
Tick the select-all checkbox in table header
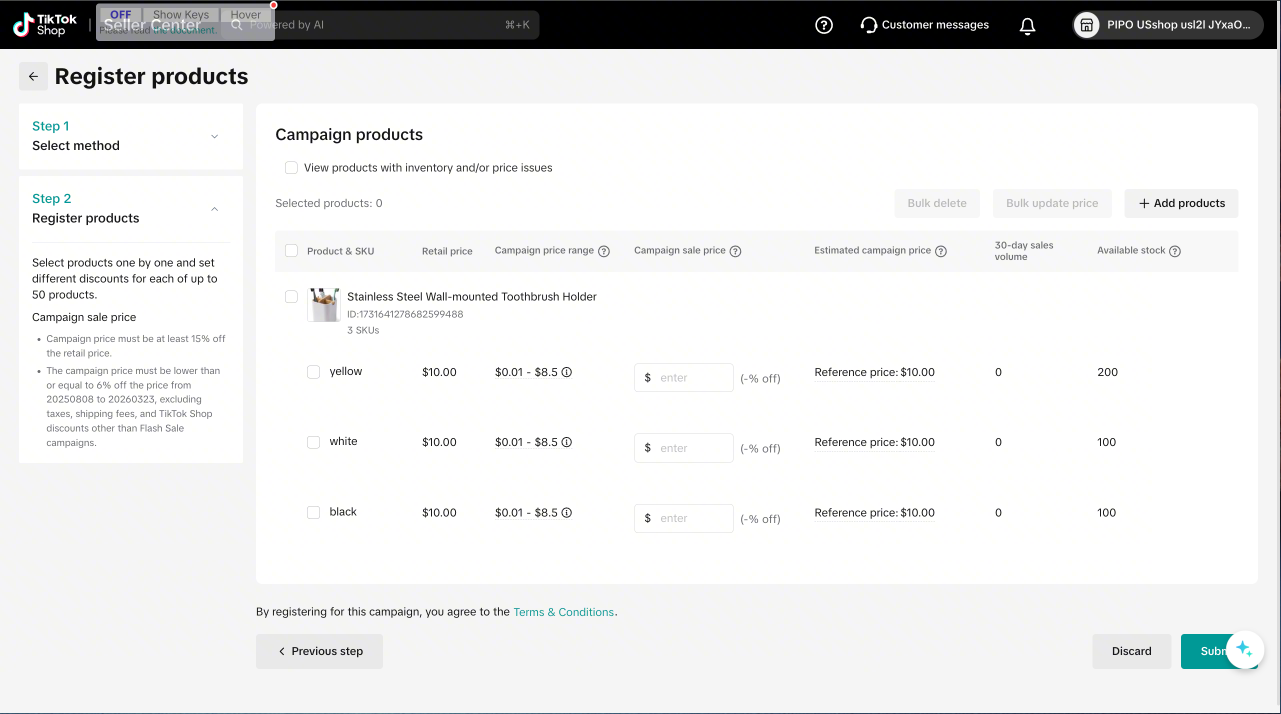click(291, 251)
